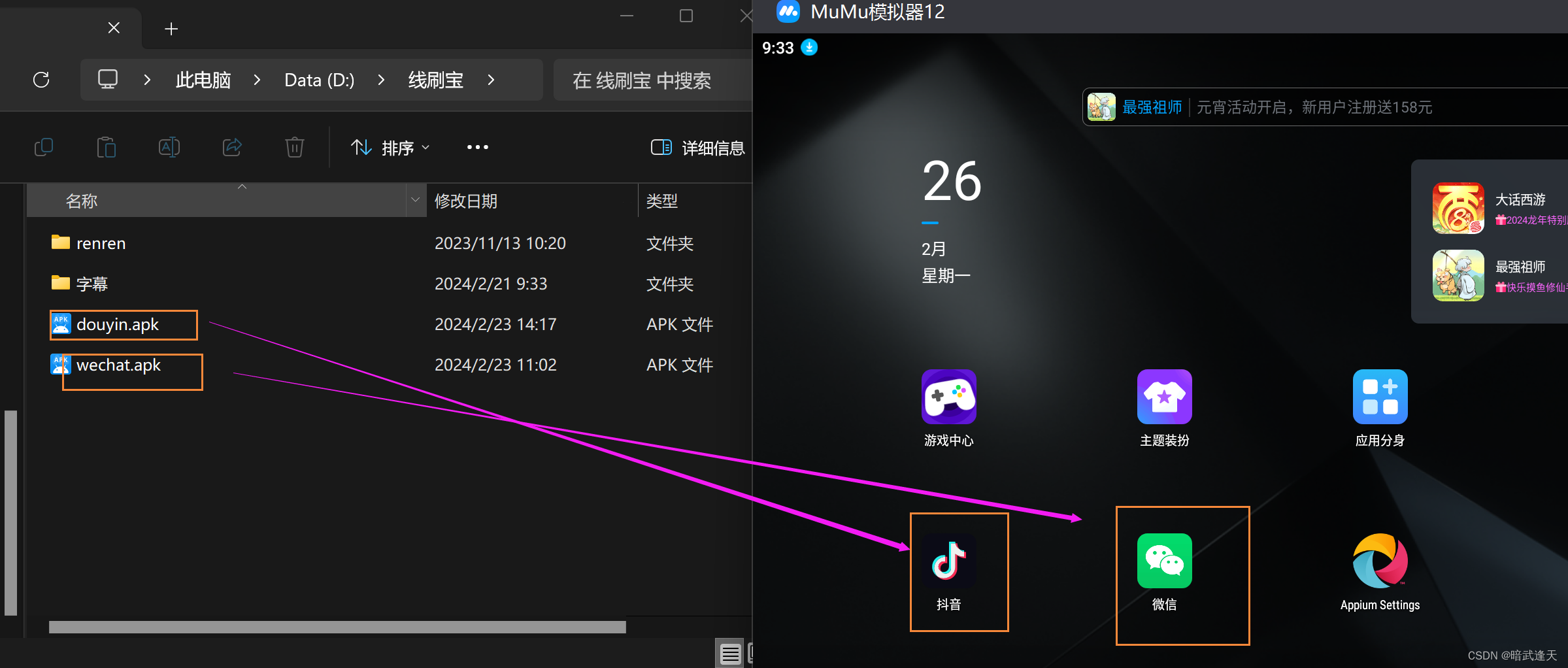Expand chevron after Data (D:)

coord(382,80)
